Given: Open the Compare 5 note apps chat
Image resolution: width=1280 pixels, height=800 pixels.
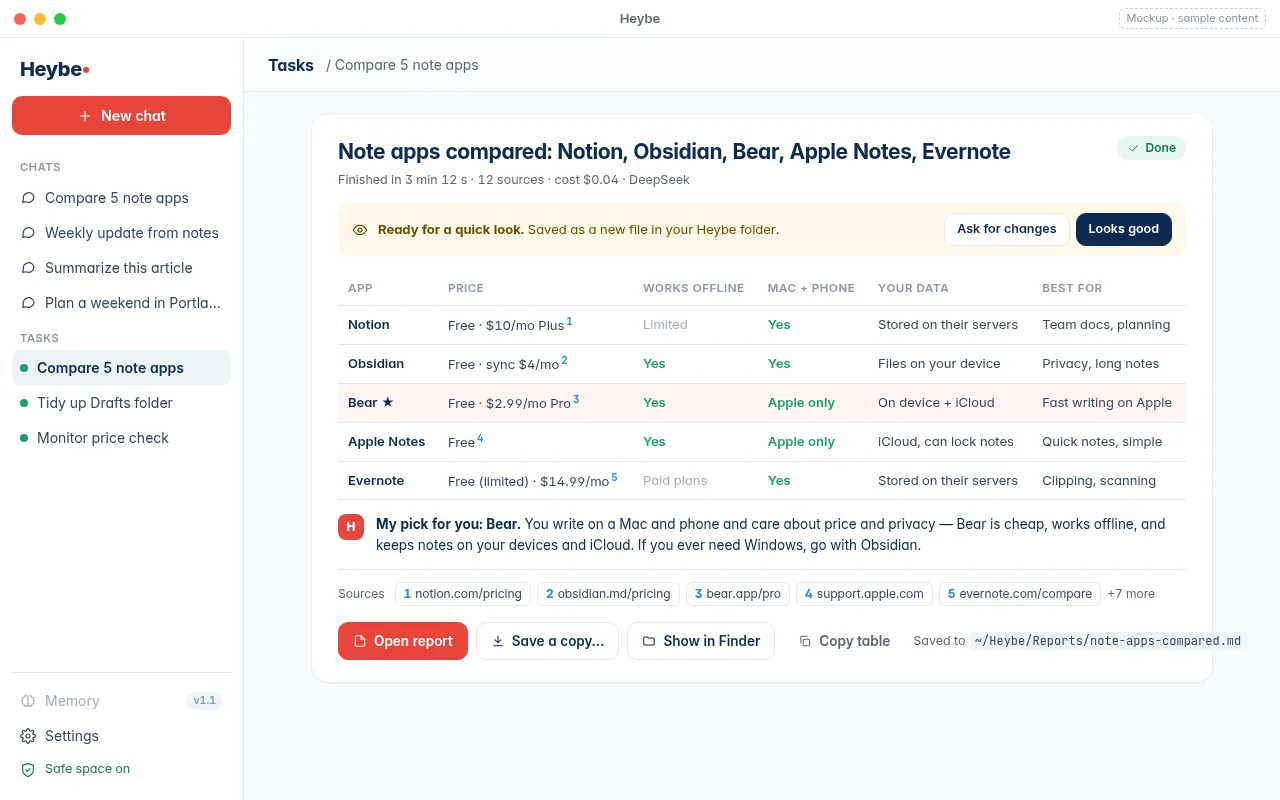Looking at the screenshot, I should (121, 198).
